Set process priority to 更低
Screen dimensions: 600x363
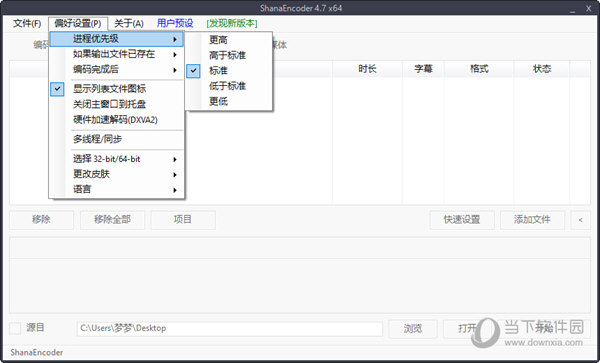click(229, 101)
